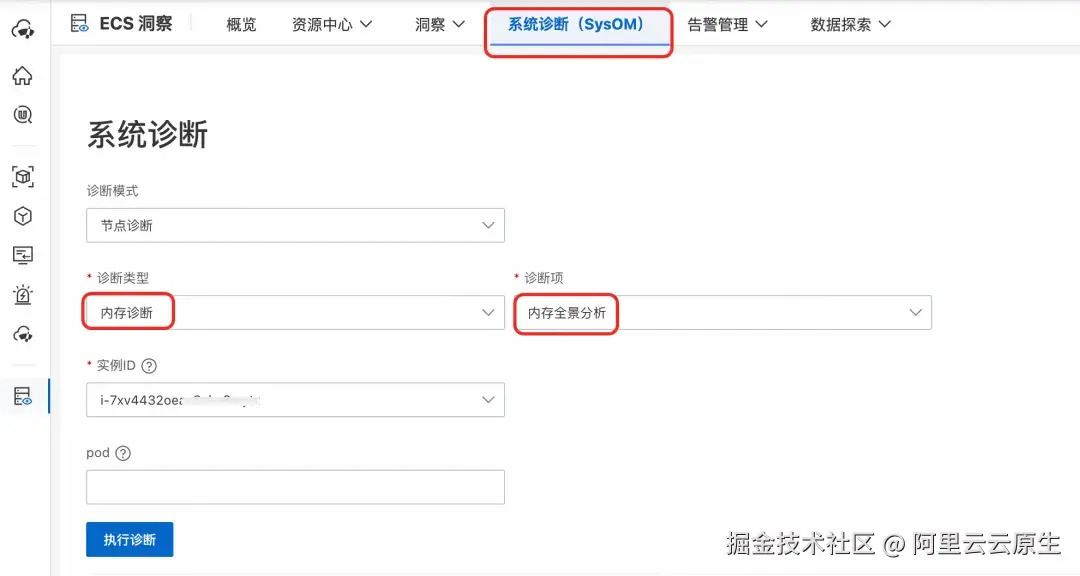The image size is (1080, 576).
Task: Open the 诊断项 dropdown showing 内存全景分析
Action: tap(722, 313)
